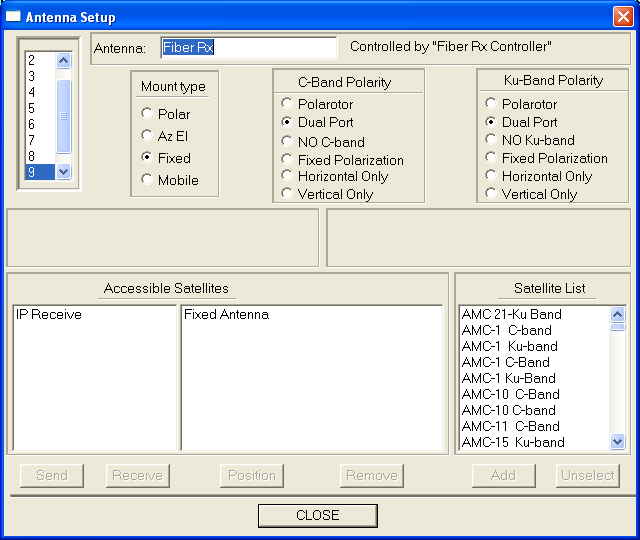The height and width of the screenshot is (540, 640).
Task: Select IP Receive in Accessible Satellites
Action: pos(49,314)
